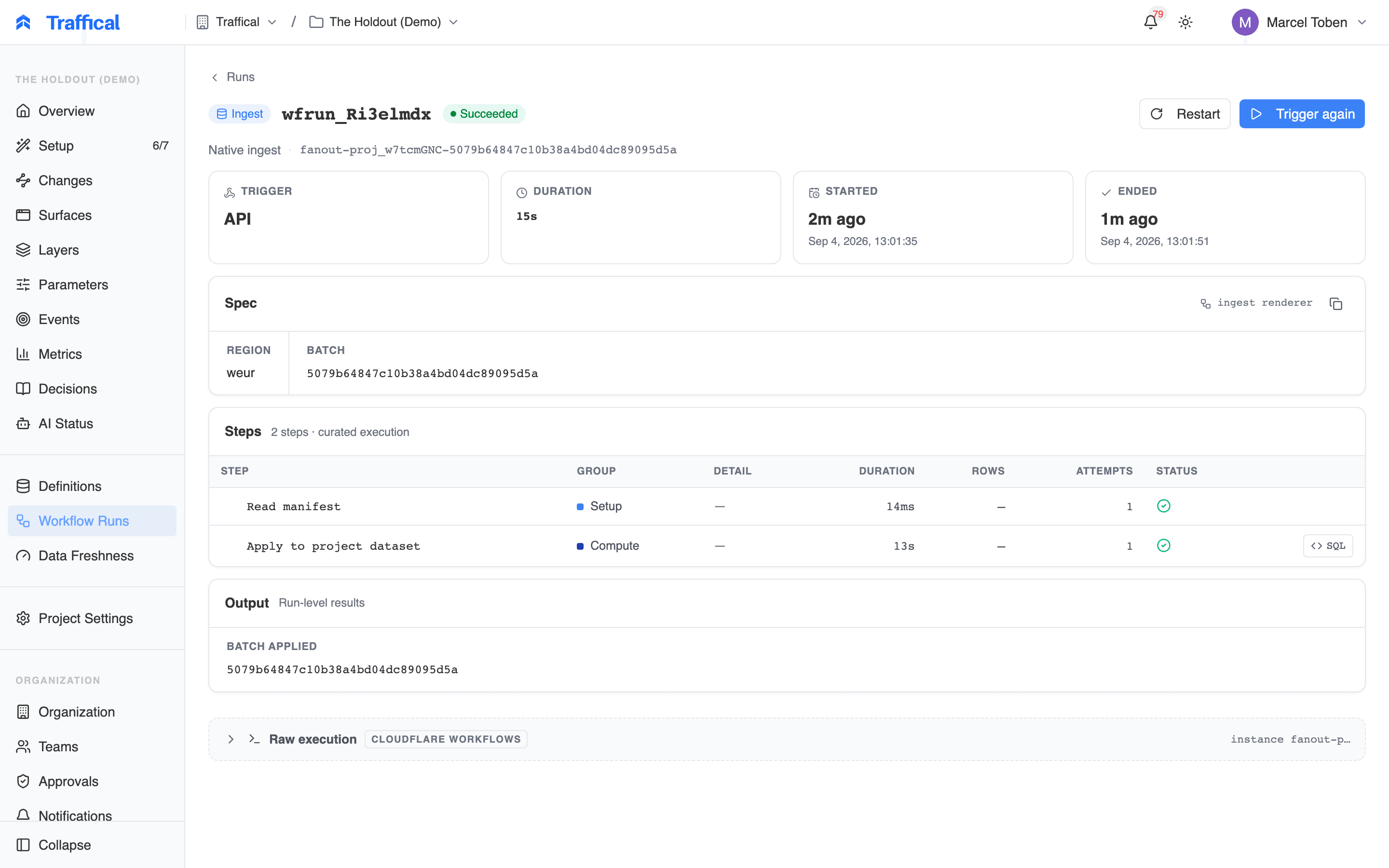Viewport: 1389px width, 868px height.
Task: Click the terminal icon beside Raw execution
Action: click(x=254, y=739)
